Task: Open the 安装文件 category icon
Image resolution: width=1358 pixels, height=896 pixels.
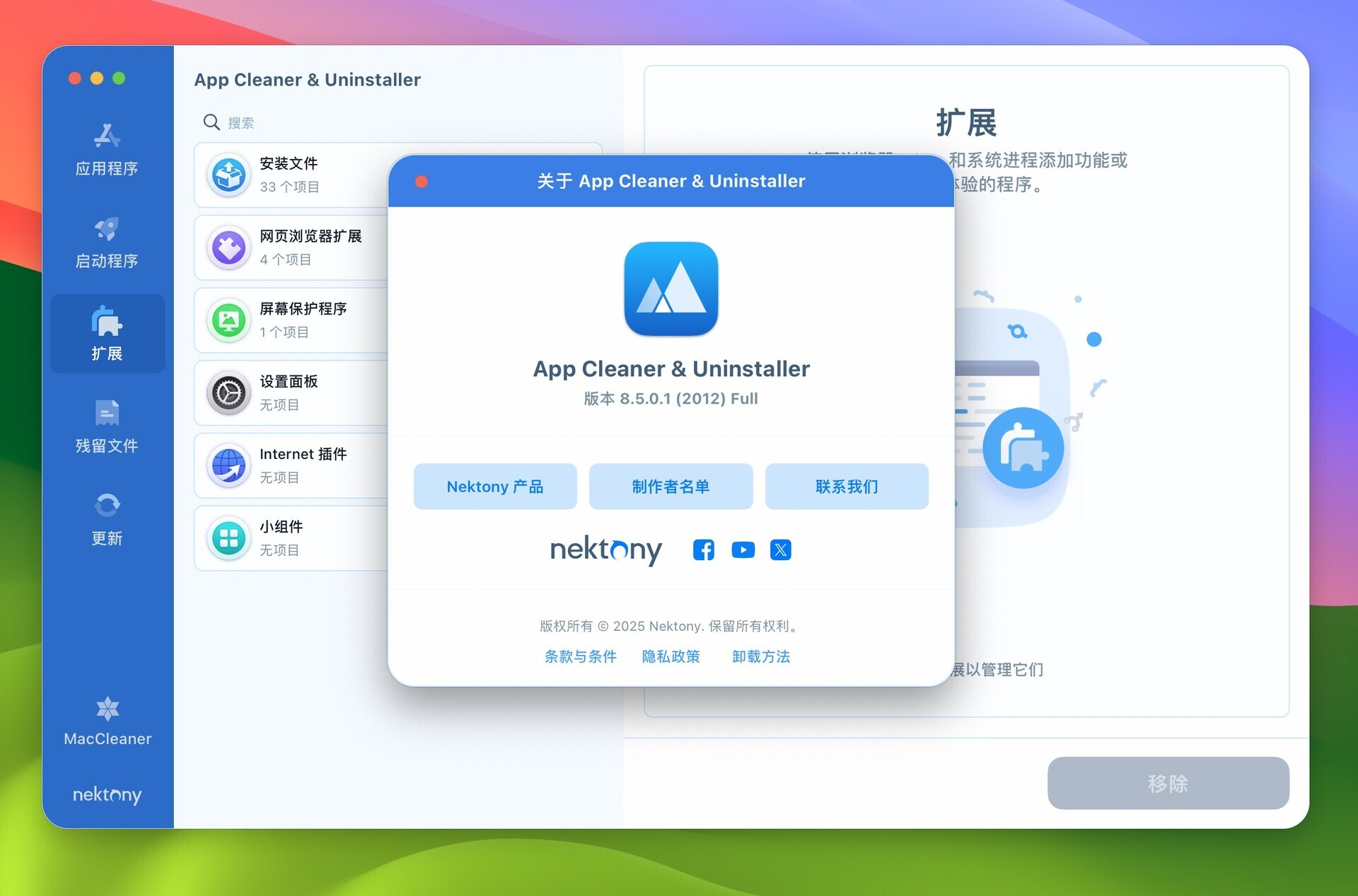Action: tap(228, 175)
